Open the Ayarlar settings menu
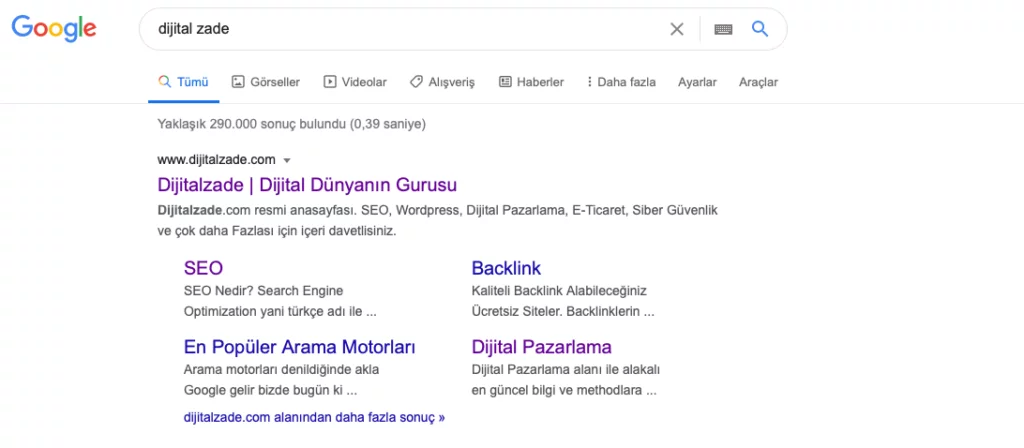This screenshot has height=448, width=1024. (x=697, y=82)
